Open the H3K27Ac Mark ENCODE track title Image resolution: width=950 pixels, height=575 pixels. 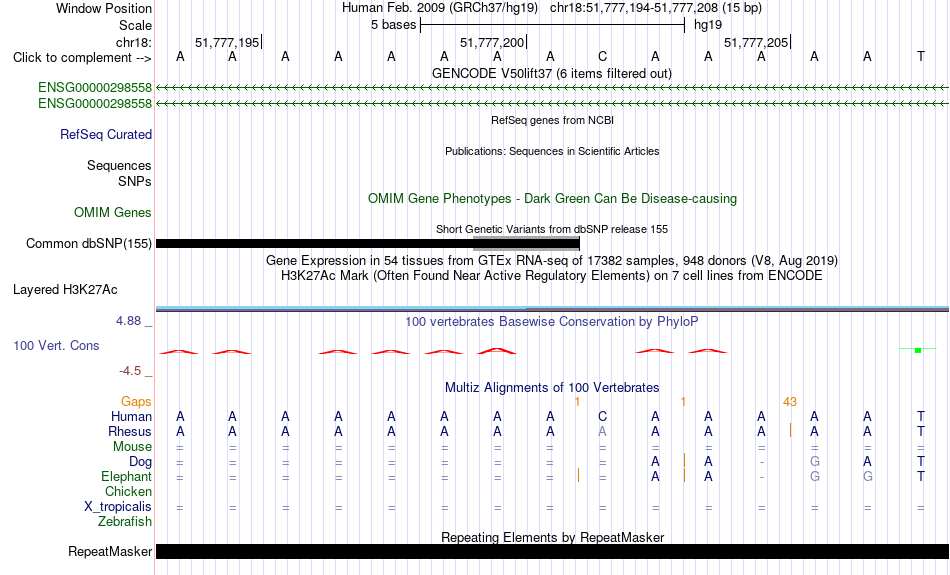[552, 276]
